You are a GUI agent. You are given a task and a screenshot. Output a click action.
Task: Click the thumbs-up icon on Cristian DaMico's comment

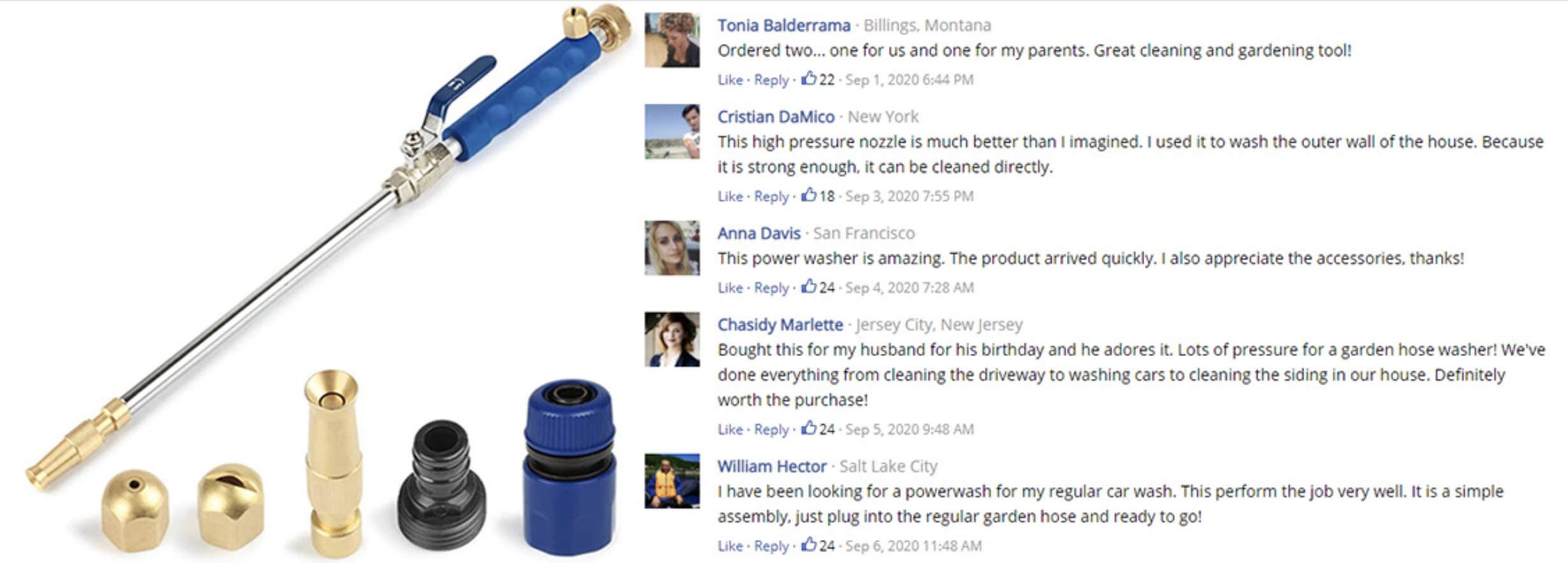click(809, 195)
